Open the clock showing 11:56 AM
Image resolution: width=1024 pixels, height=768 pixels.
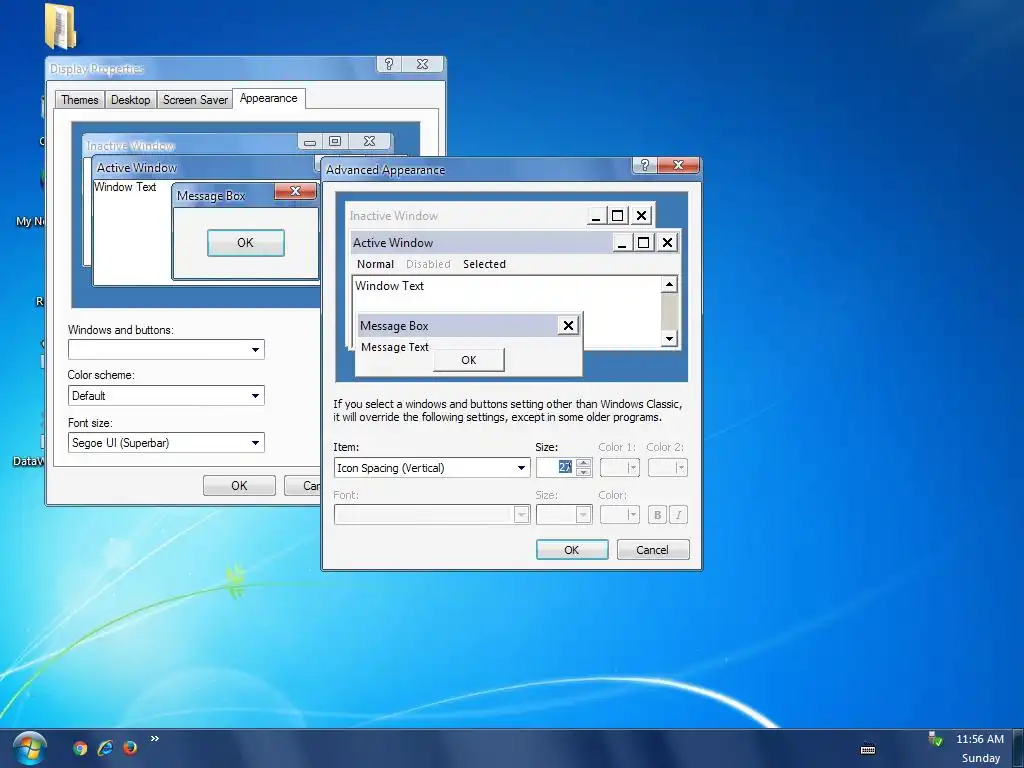[980, 739]
